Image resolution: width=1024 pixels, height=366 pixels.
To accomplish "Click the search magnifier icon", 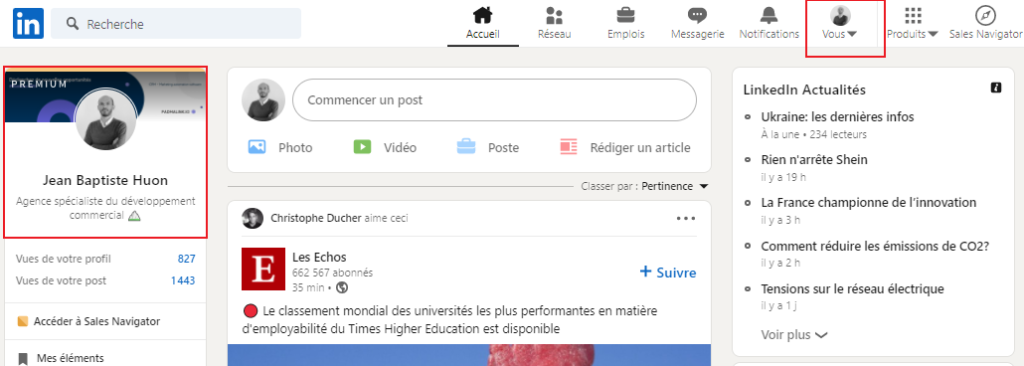I will point(73,24).
